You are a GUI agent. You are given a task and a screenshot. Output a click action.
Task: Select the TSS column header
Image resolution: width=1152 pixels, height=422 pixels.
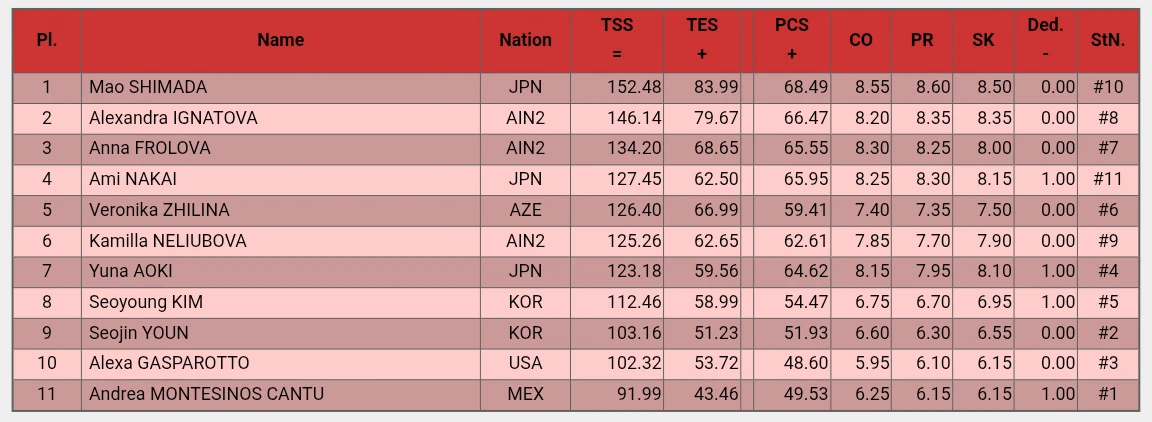(x=617, y=40)
